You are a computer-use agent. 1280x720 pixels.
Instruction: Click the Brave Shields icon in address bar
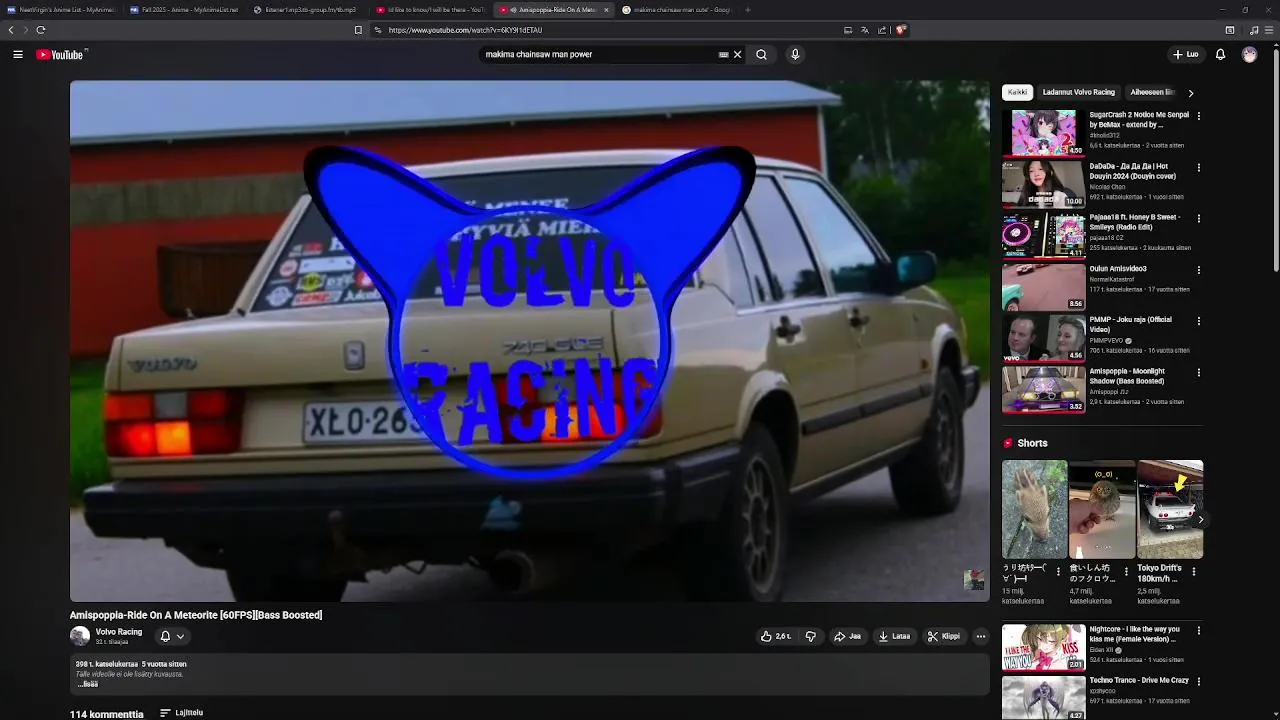pyautogui.click(x=900, y=30)
